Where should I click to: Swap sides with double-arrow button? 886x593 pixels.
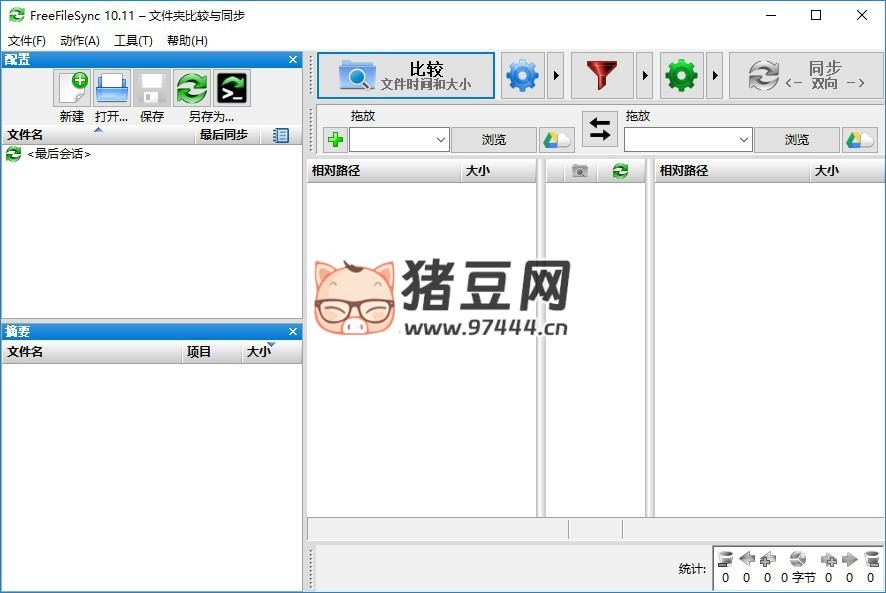pos(600,129)
